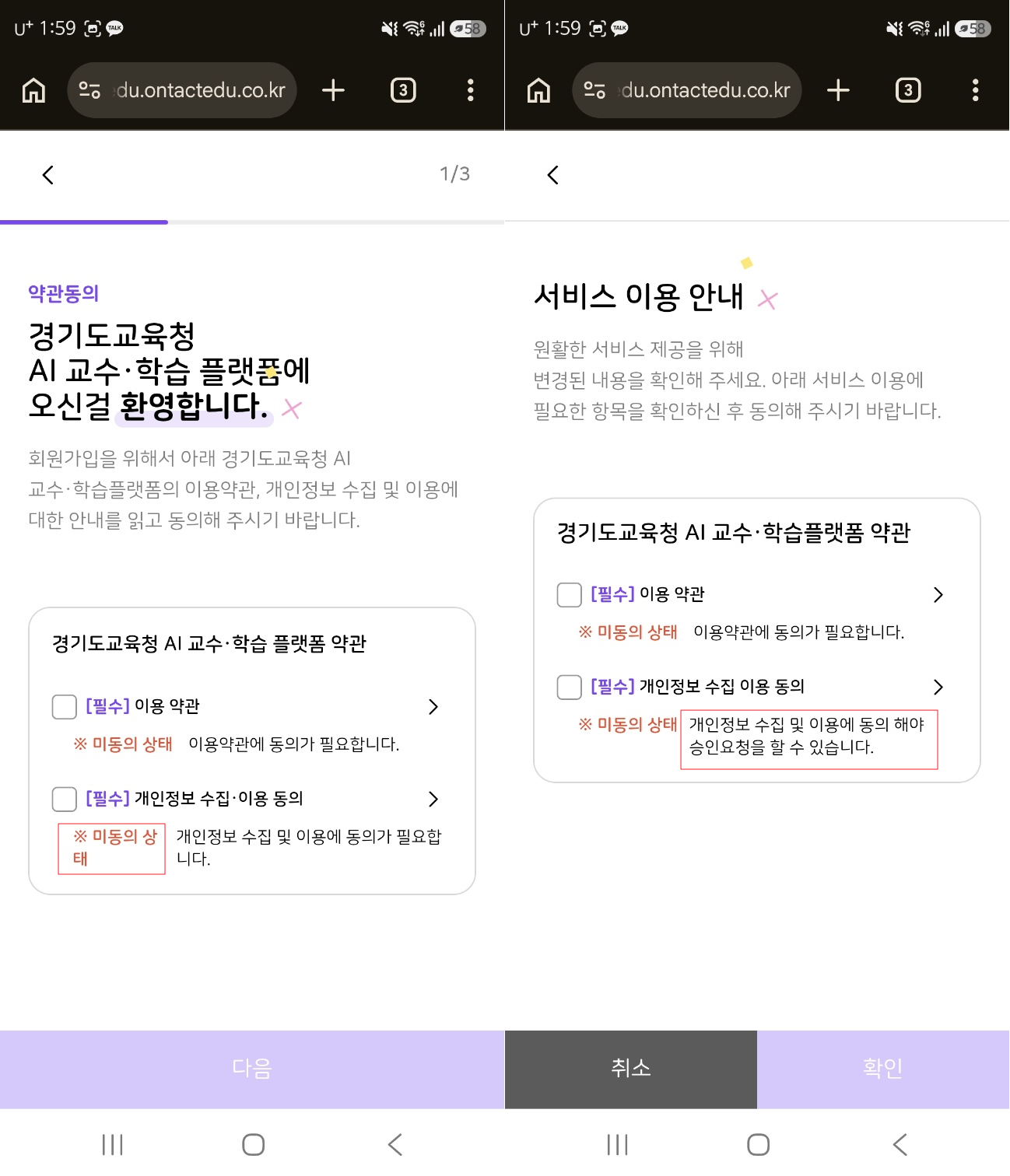1010x1176 pixels.
Task: Expand 이용 약관 chevron on right screen
Action: [938, 595]
